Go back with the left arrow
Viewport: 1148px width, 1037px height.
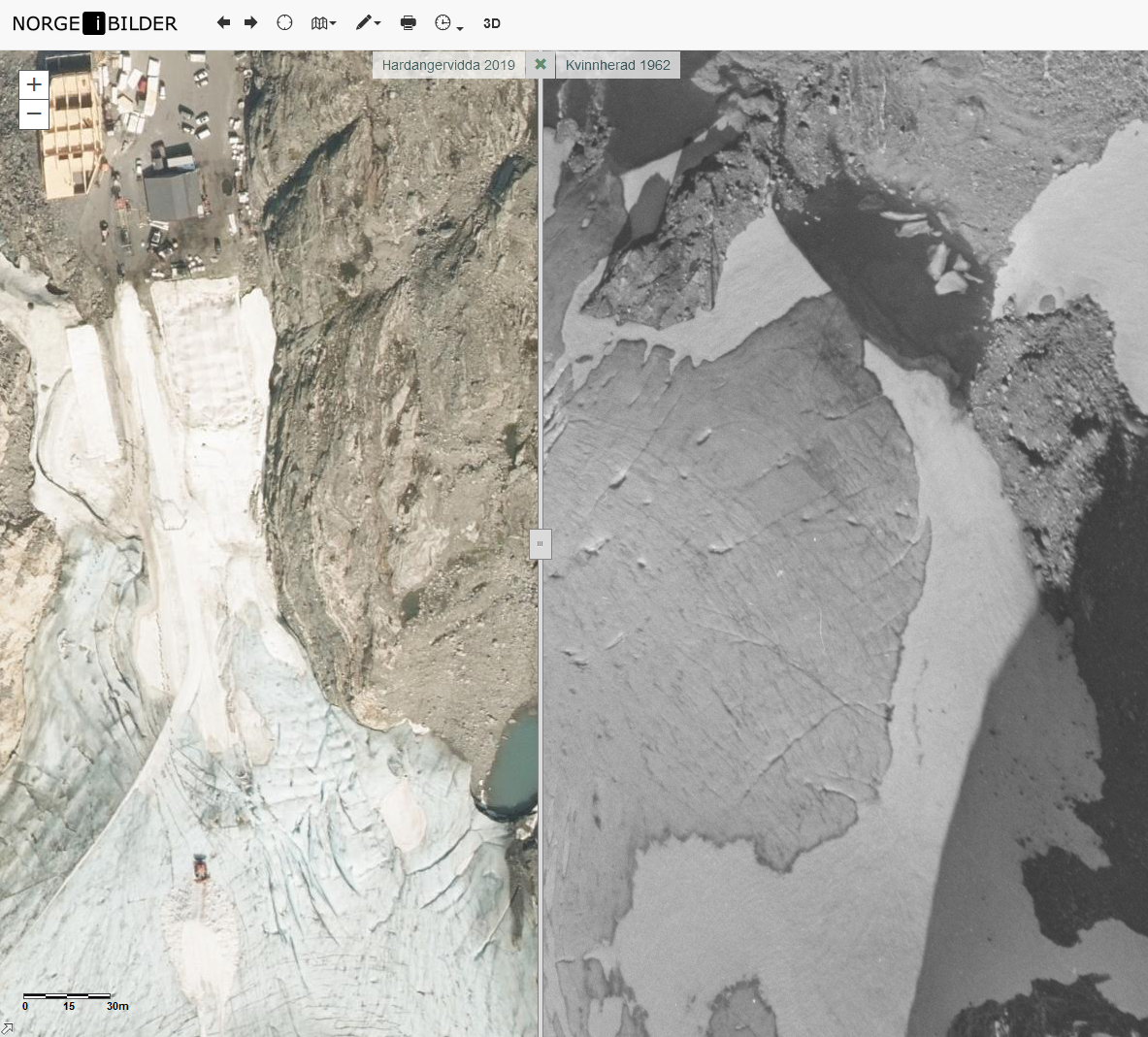tap(224, 22)
